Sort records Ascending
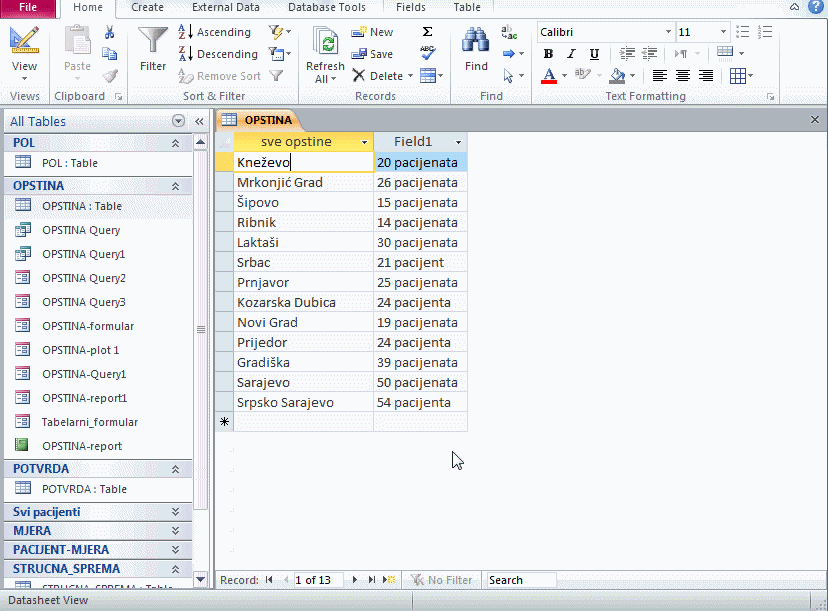828x611 pixels. coord(214,32)
